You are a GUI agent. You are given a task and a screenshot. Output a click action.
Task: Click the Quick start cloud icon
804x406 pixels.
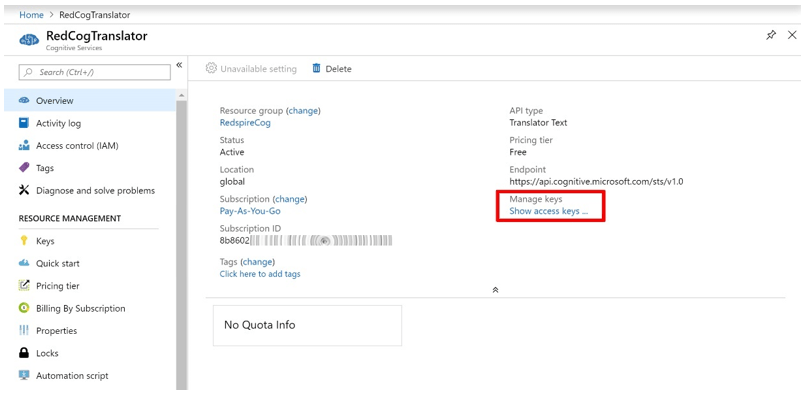coord(24,263)
